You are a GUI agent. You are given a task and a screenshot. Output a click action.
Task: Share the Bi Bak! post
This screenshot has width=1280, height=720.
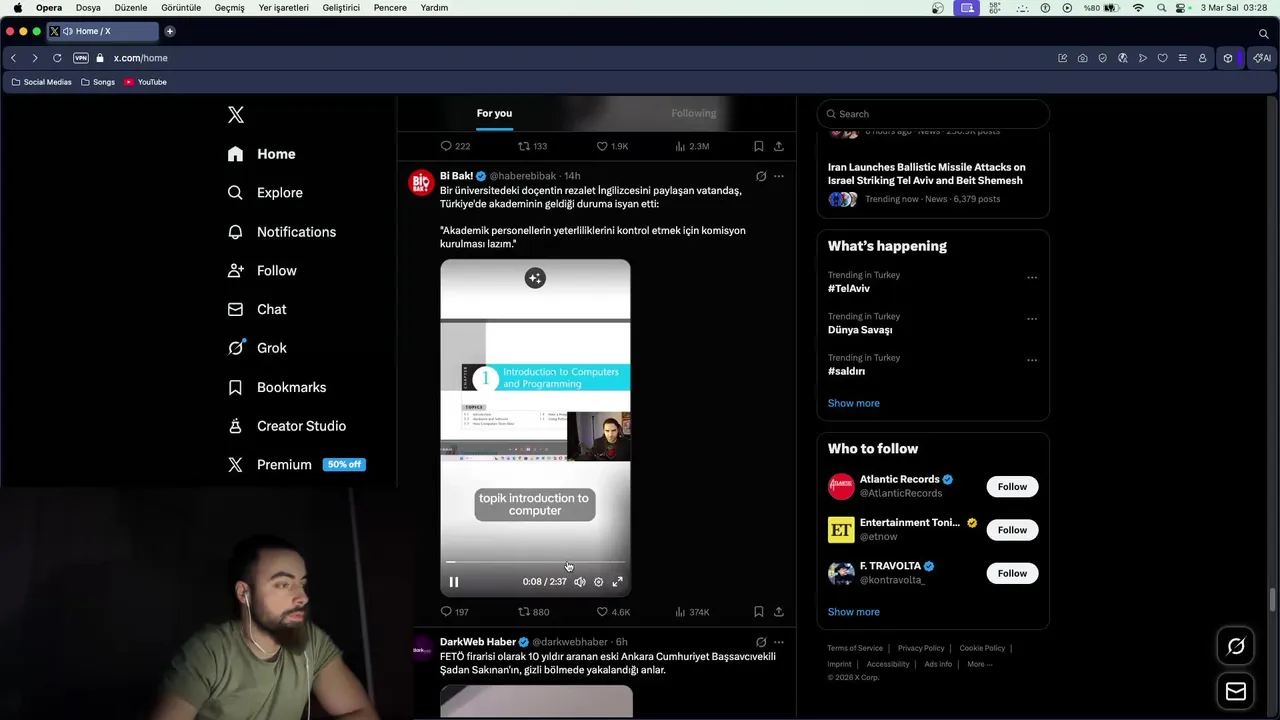[x=779, y=612]
